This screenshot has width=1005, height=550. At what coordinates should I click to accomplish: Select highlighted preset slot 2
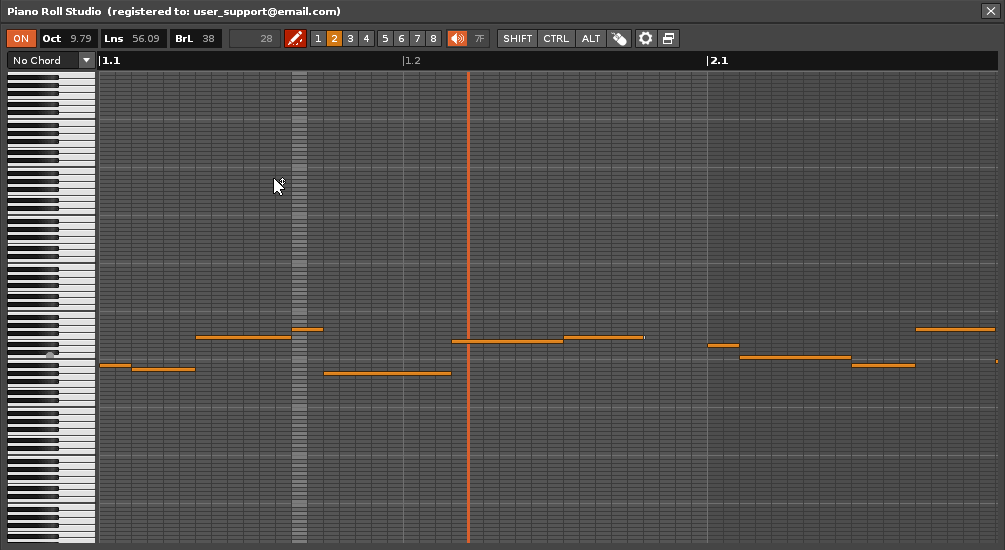[x=334, y=38]
